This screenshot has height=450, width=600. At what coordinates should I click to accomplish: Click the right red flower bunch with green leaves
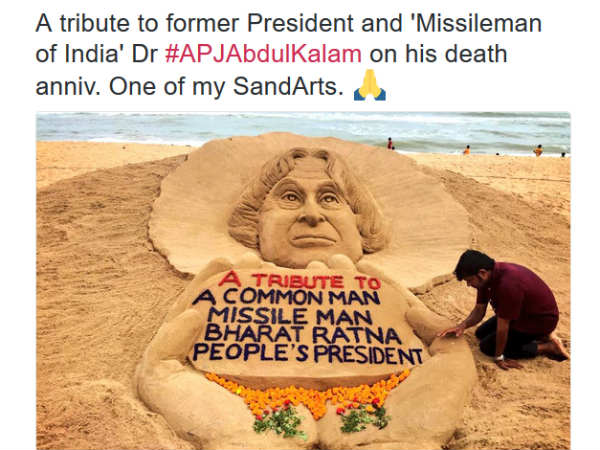point(364,416)
